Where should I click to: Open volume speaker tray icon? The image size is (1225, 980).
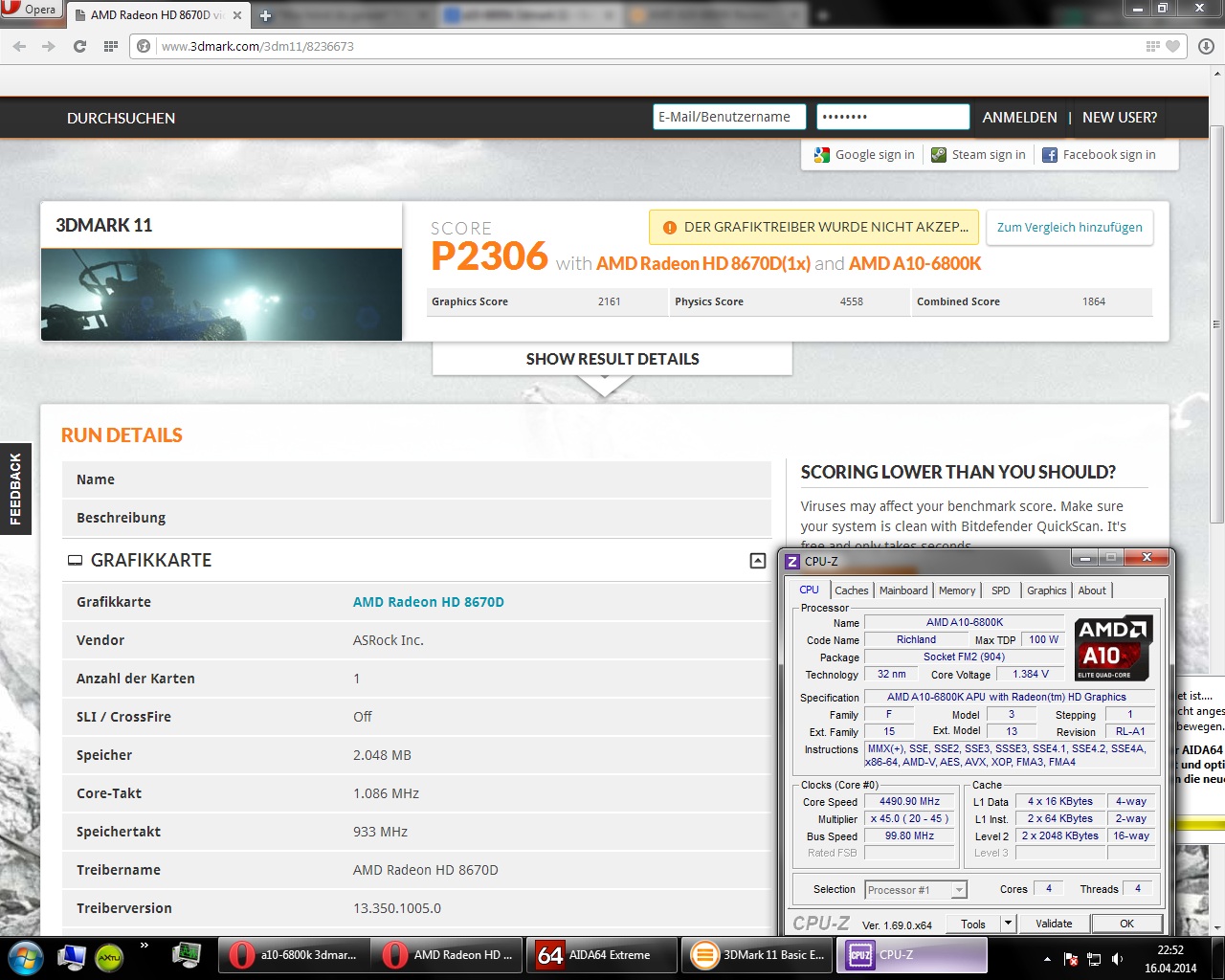pyautogui.click(x=1117, y=959)
